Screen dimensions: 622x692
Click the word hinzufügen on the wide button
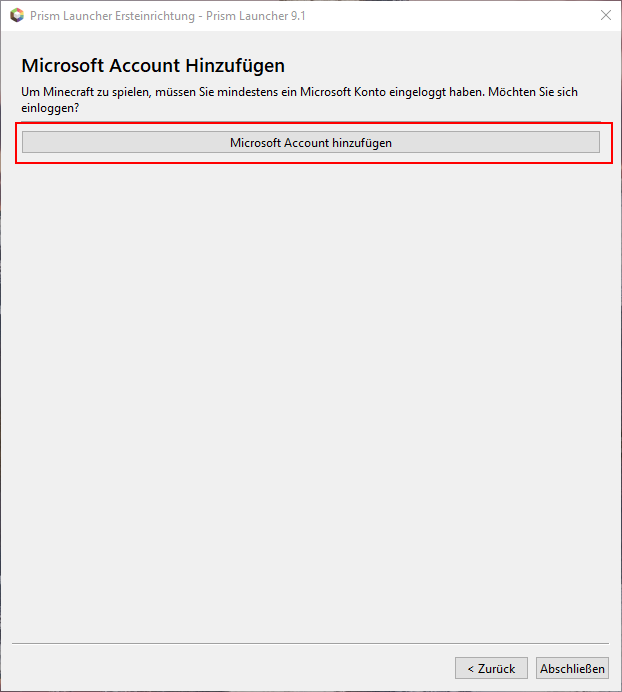tap(362, 142)
